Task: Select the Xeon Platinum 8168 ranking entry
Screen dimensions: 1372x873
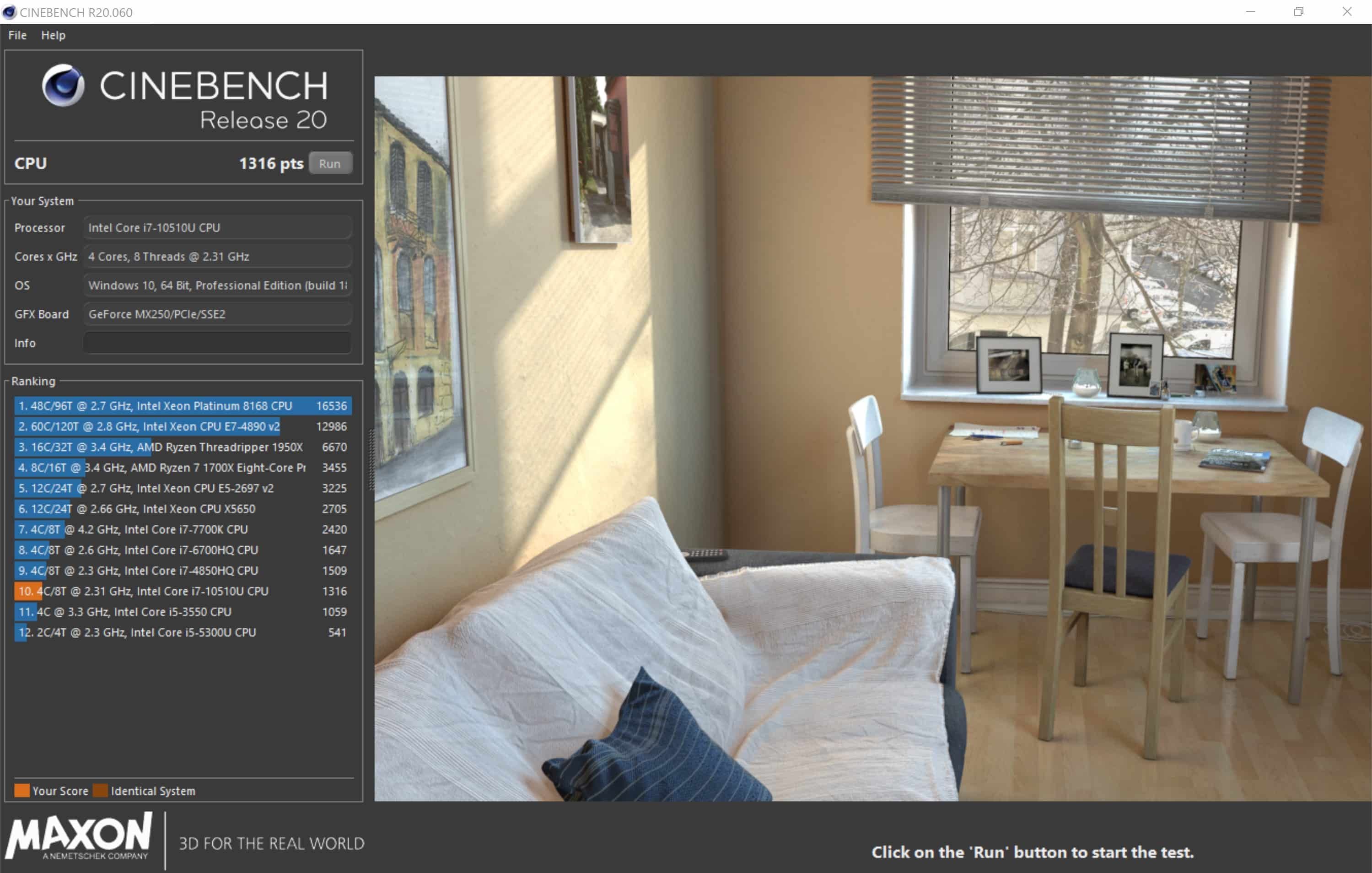Action: point(183,406)
